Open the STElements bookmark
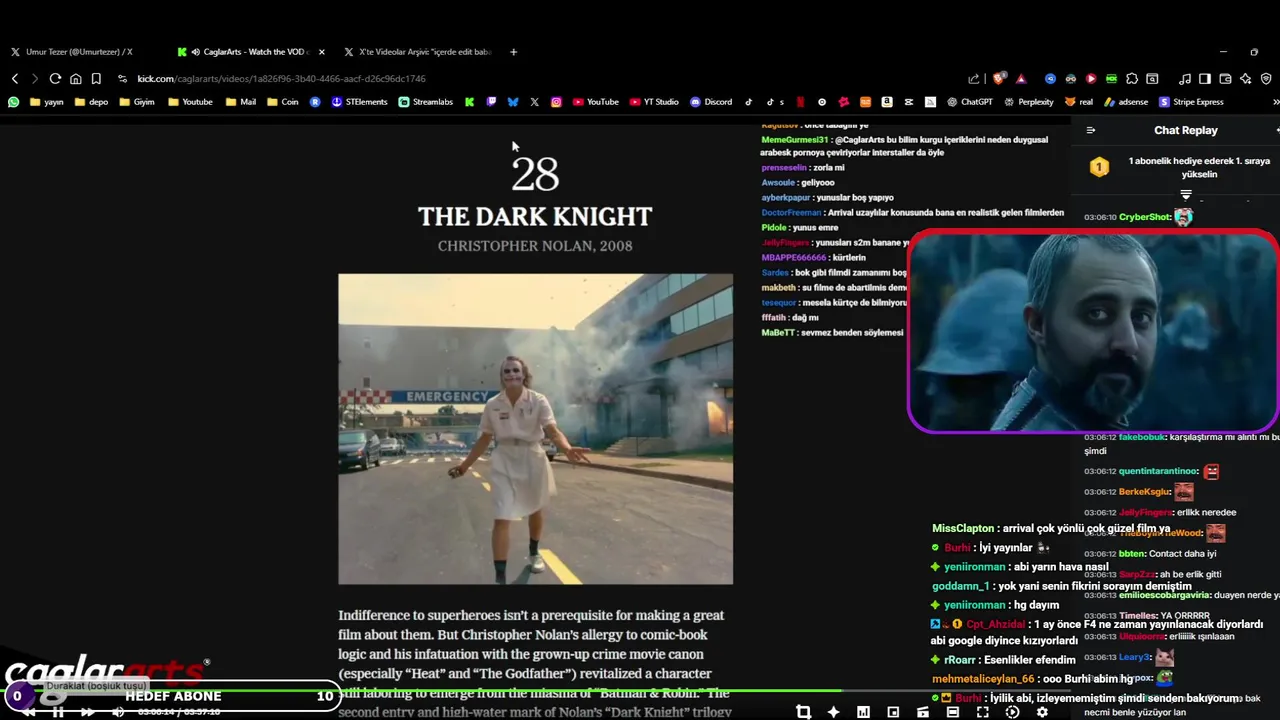Image resolution: width=1280 pixels, height=720 pixels. coord(359,102)
